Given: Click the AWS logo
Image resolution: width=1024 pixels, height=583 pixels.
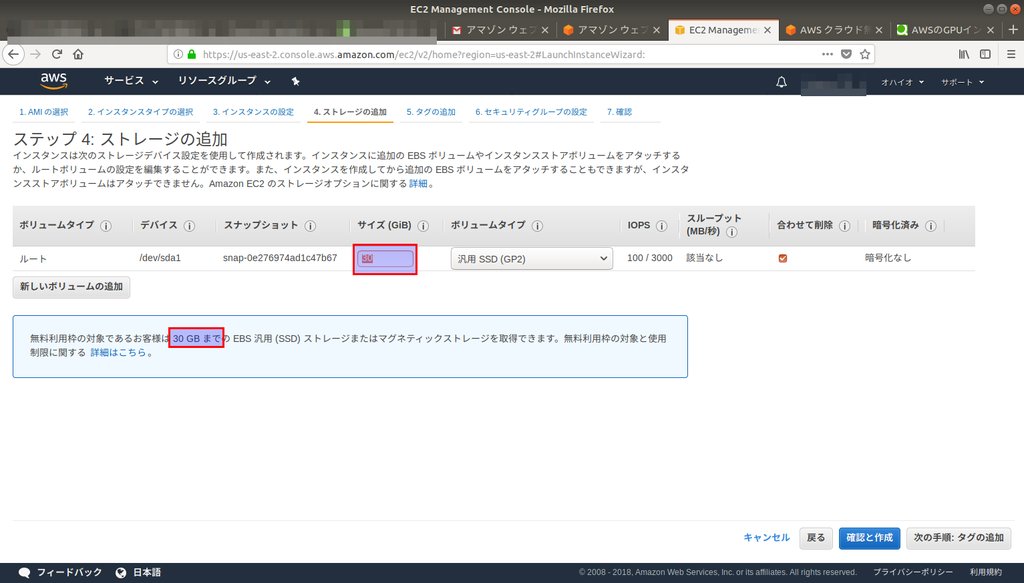Looking at the screenshot, I should [x=54, y=81].
